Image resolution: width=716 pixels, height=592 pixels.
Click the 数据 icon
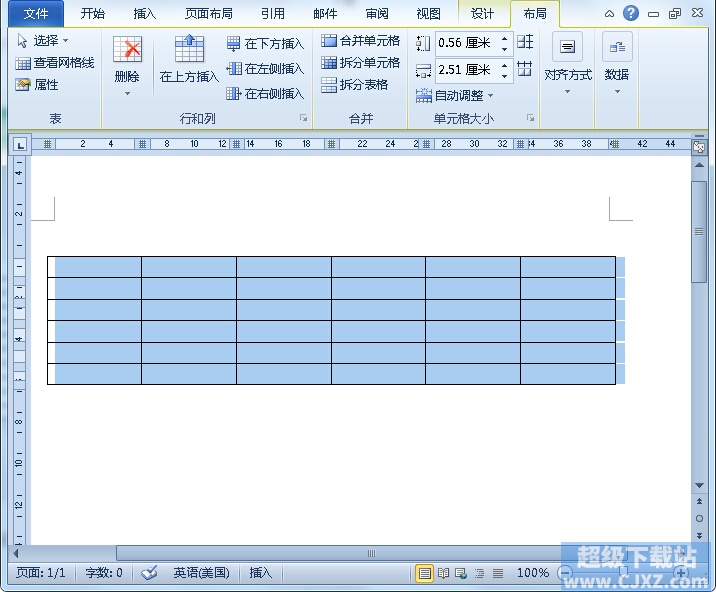(617, 47)
